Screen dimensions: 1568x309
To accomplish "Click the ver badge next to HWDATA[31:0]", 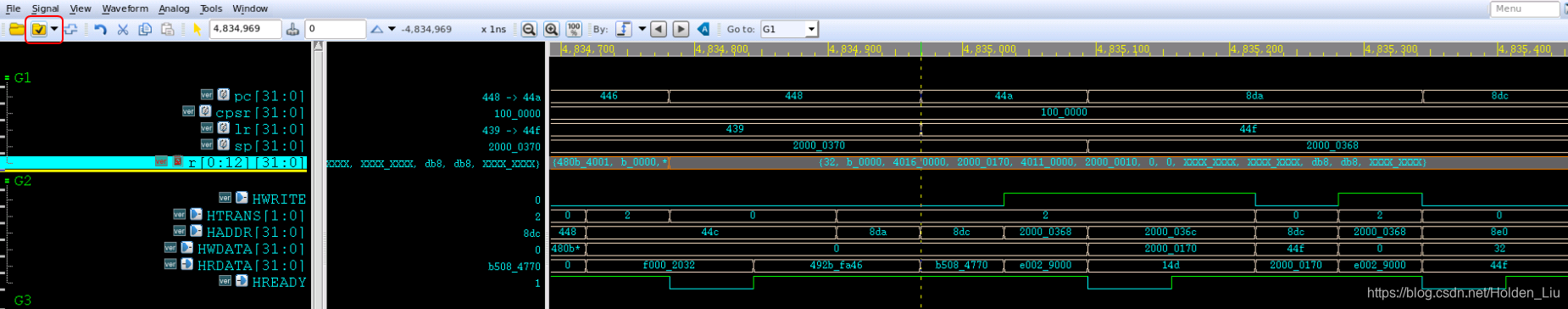I will [x=170, y=248].
